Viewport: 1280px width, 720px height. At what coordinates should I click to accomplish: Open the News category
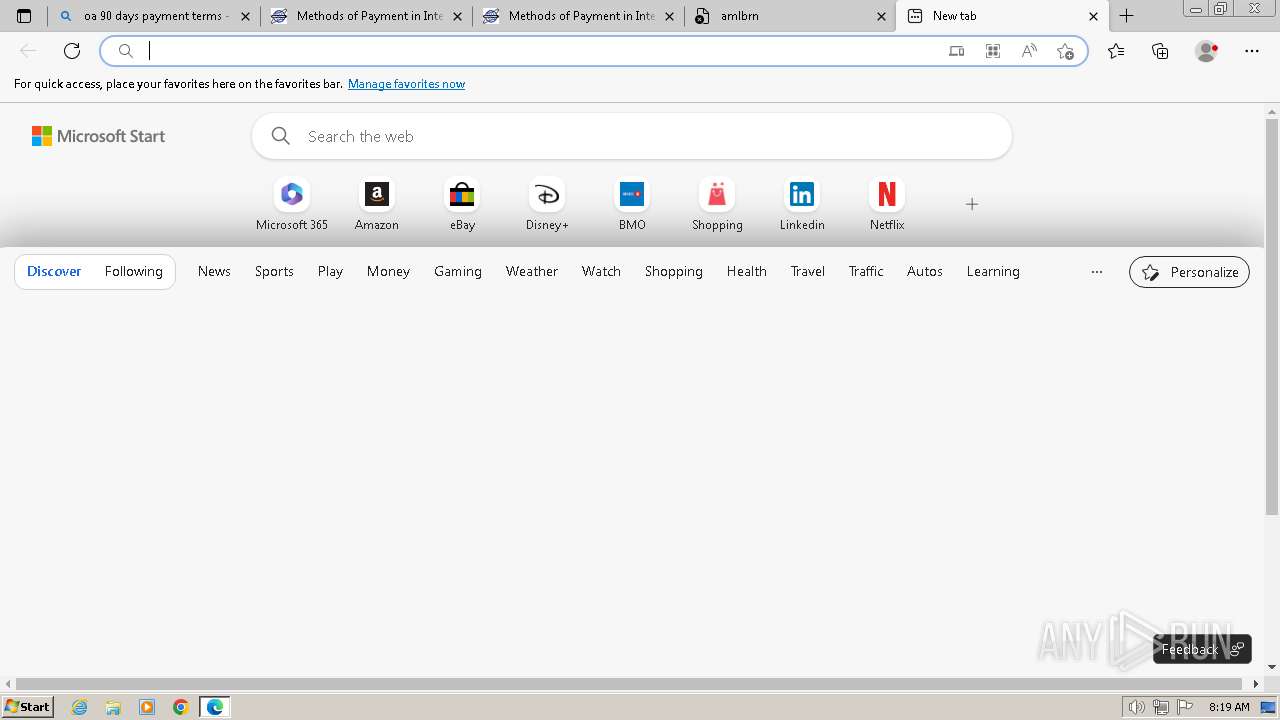pyautogui.click(x=214, y=271)
